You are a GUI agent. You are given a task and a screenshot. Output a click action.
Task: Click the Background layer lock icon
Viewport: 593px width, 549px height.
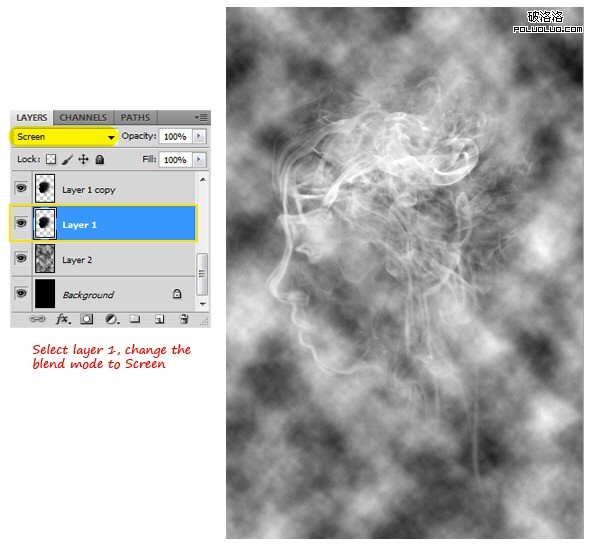point(177,293)
